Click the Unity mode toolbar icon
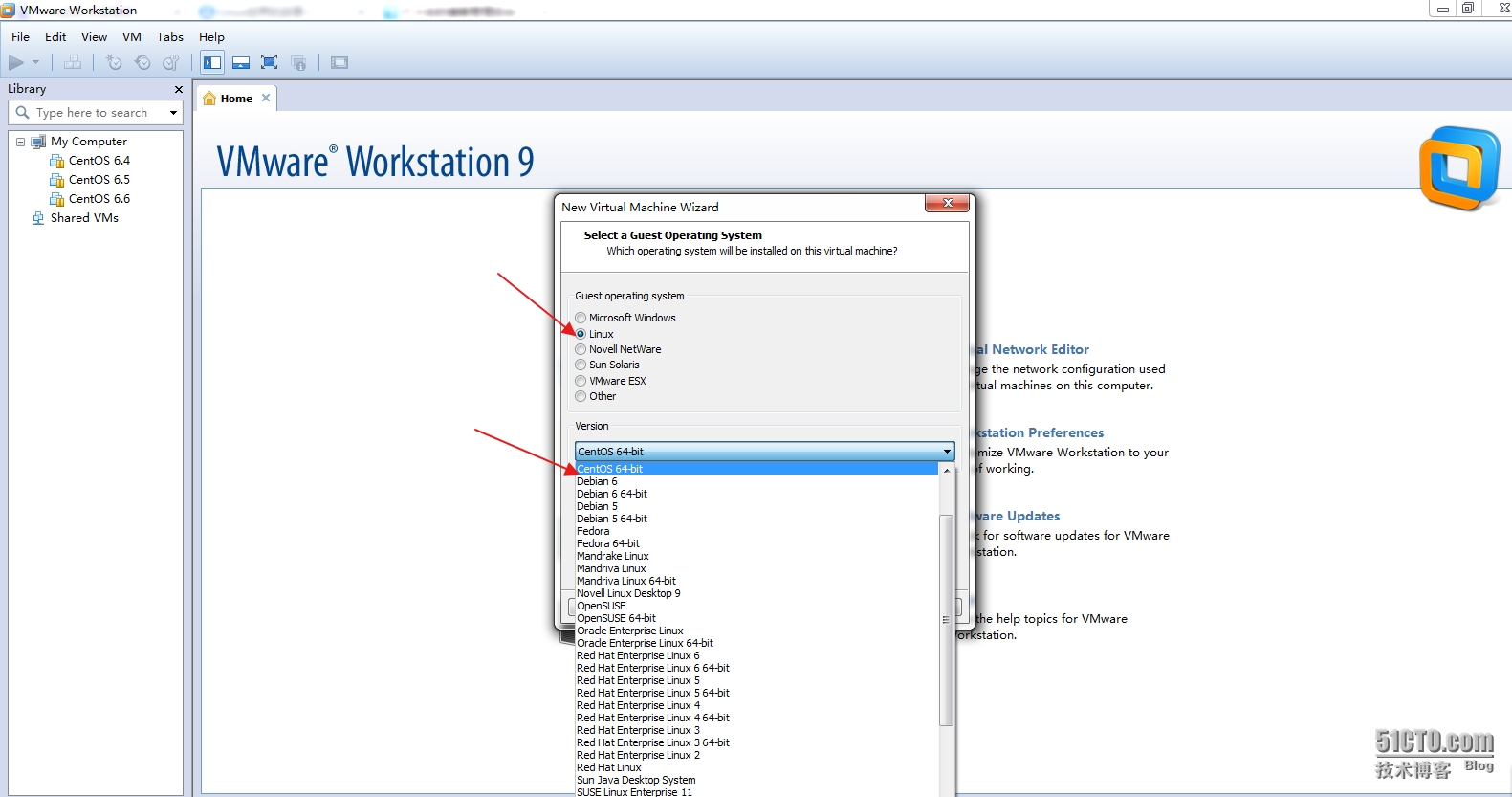This screenshot has height=797, width=1512. click(x=298, y=62)
